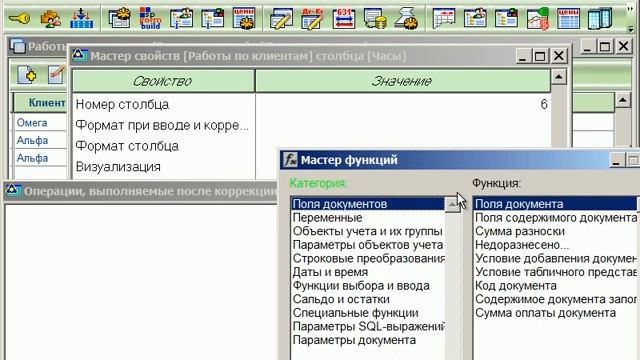Click the colored-blocks tree info icon
The width and height of the screenshot is (640, 360).
click(212, 18)
